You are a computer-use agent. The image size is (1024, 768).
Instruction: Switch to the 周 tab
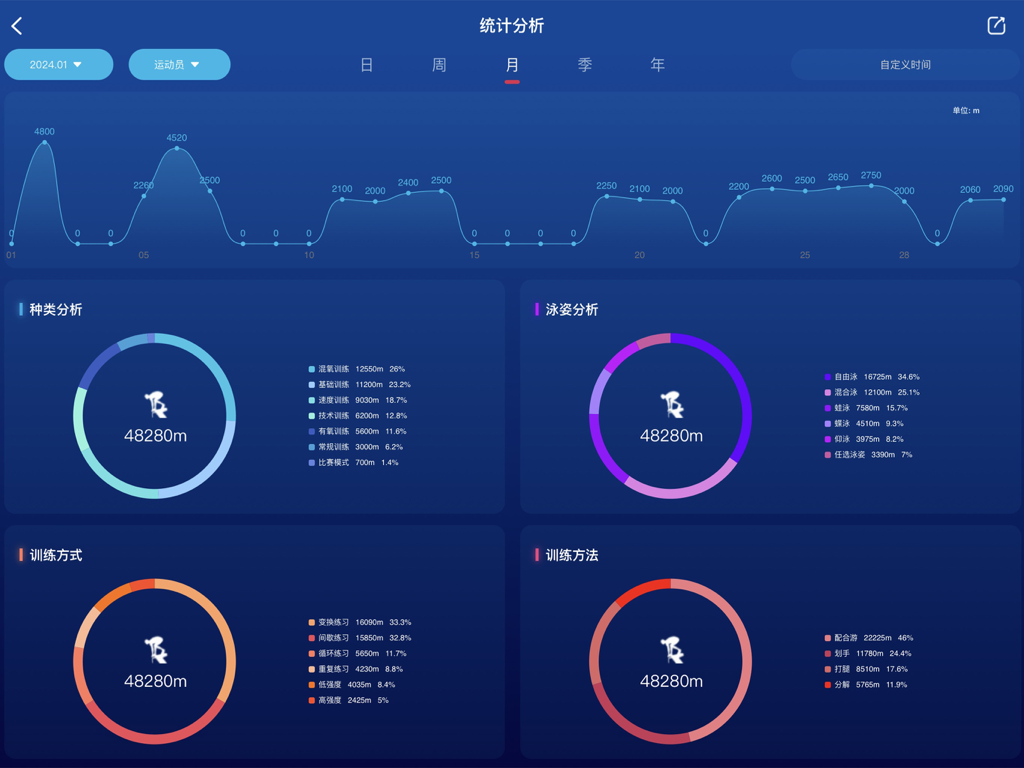click(439, 64)
